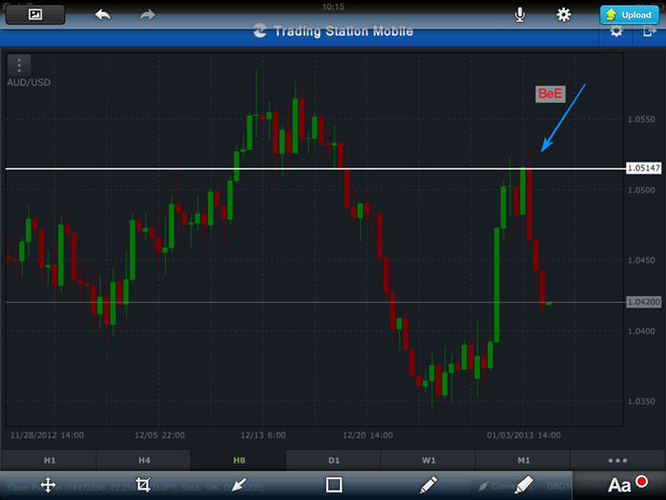Select the H8 timeframe tab
666x500 pixels.
point(239,460)
